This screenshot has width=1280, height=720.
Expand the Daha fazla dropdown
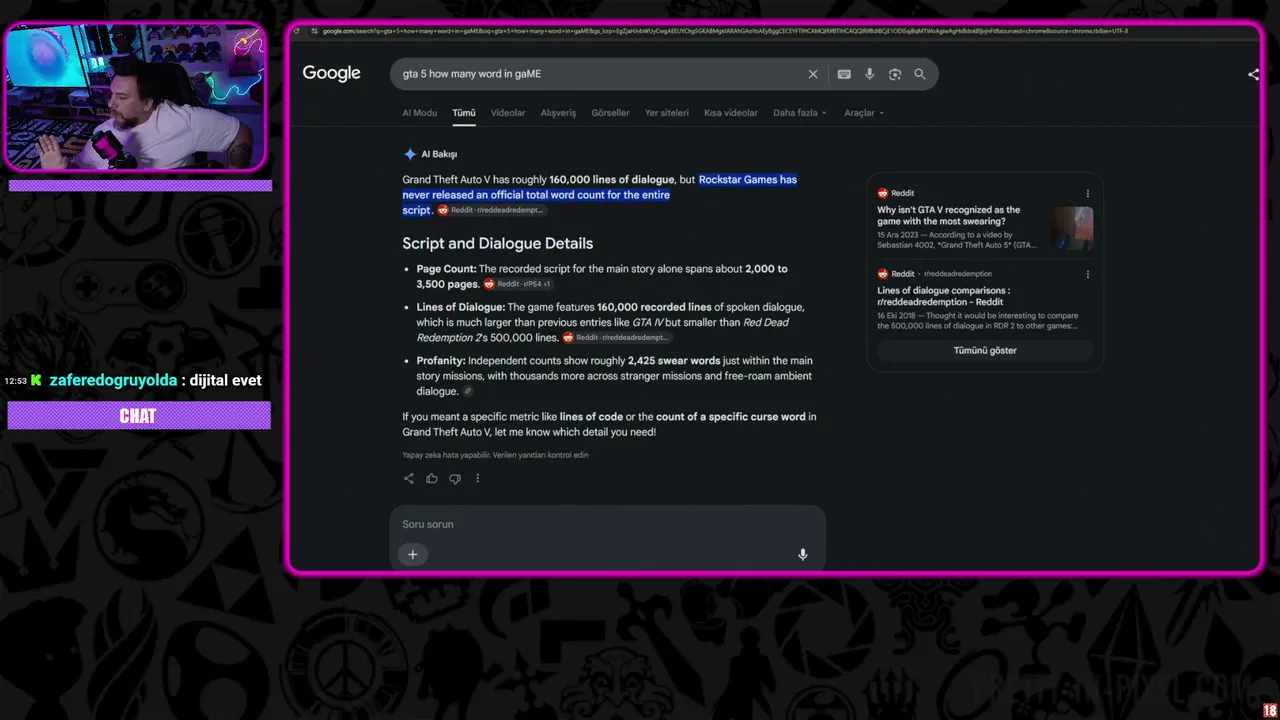[800, 113]
